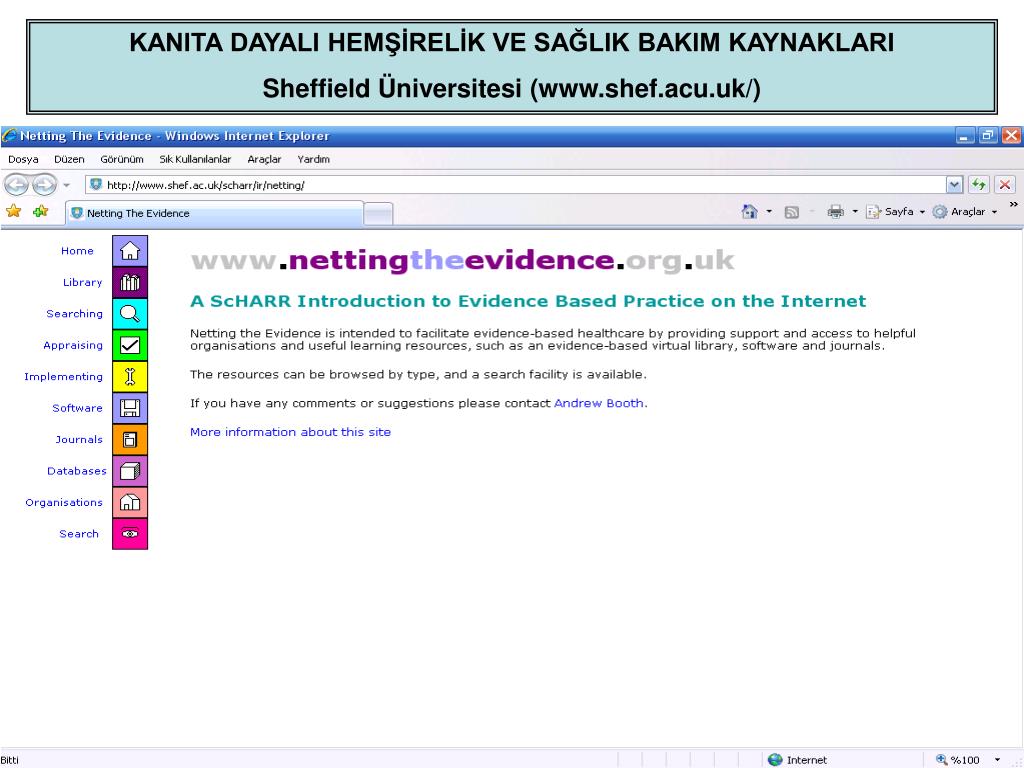1024x768 pixels.
Task: Click the Print toolbar icon
Action: tap(835, 212)
